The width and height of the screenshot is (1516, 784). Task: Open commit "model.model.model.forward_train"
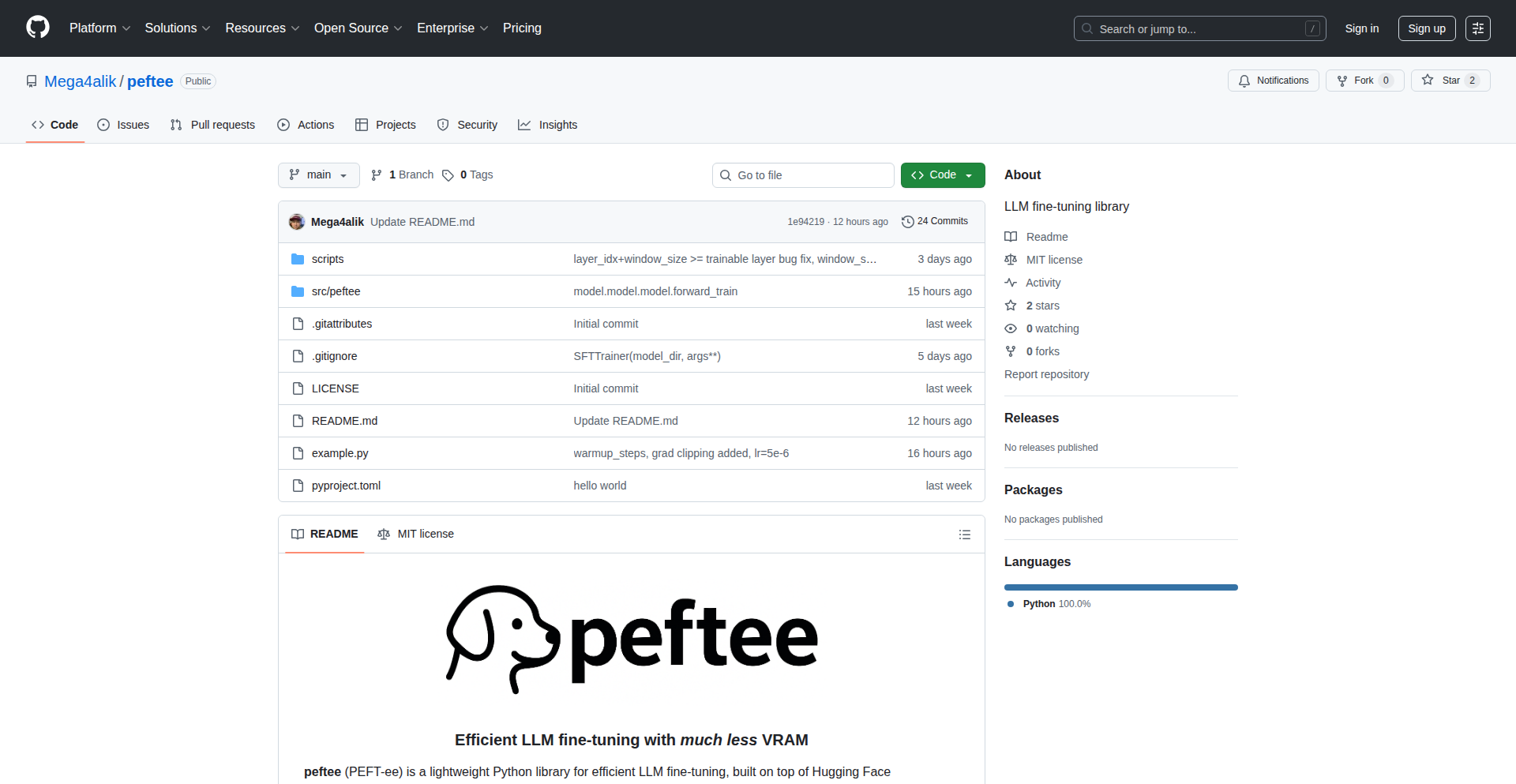tap(655, 291)
